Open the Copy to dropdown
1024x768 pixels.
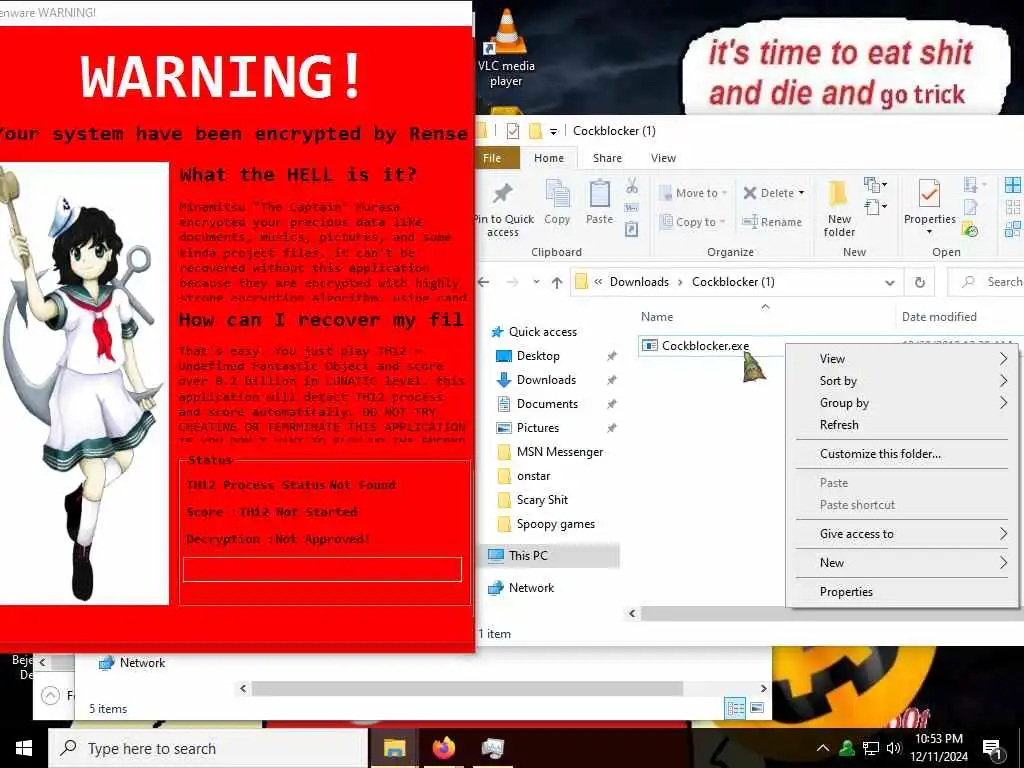tap(693, 222)
